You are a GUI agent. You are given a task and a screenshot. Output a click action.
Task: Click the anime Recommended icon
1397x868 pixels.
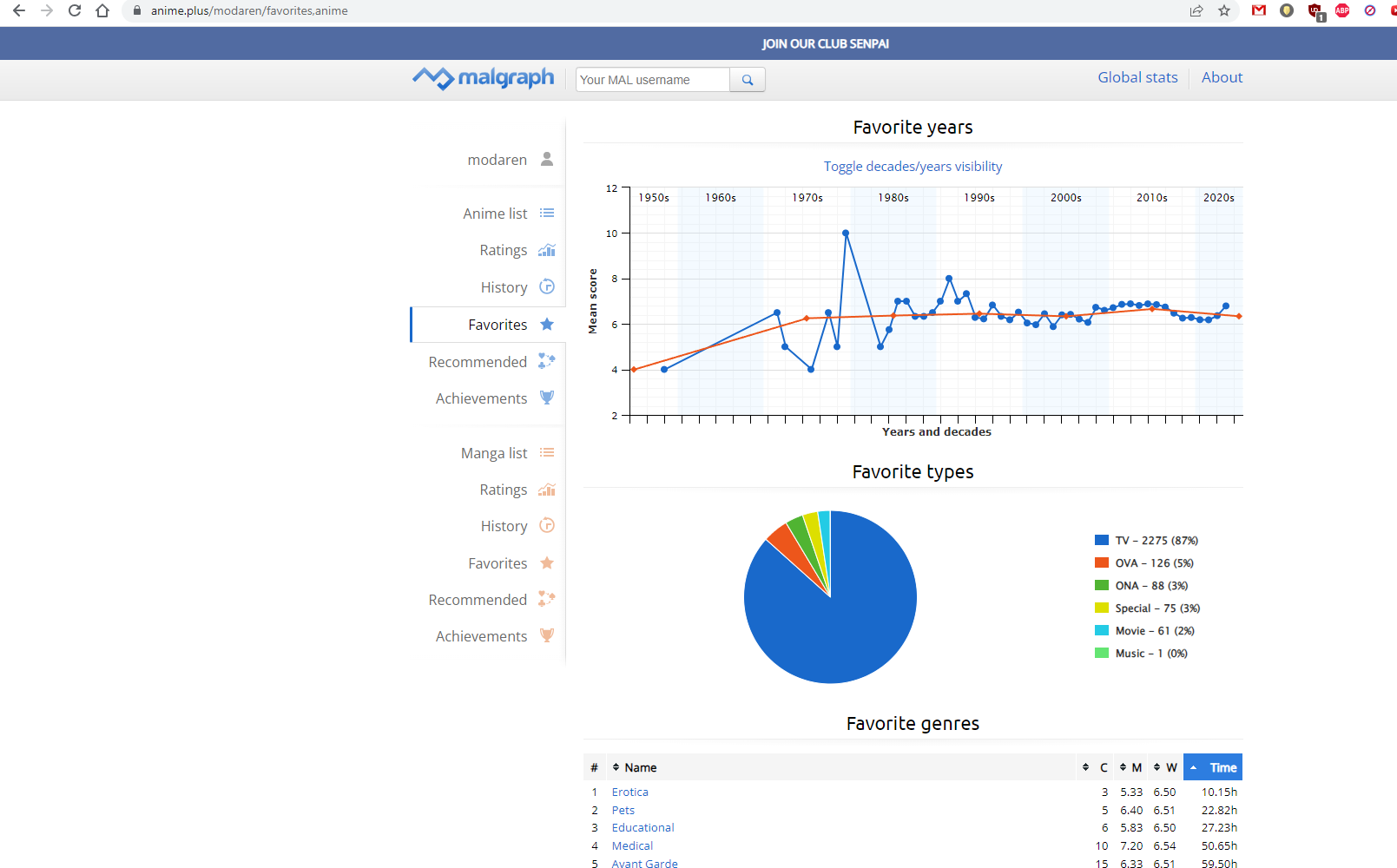pos(547,360)
